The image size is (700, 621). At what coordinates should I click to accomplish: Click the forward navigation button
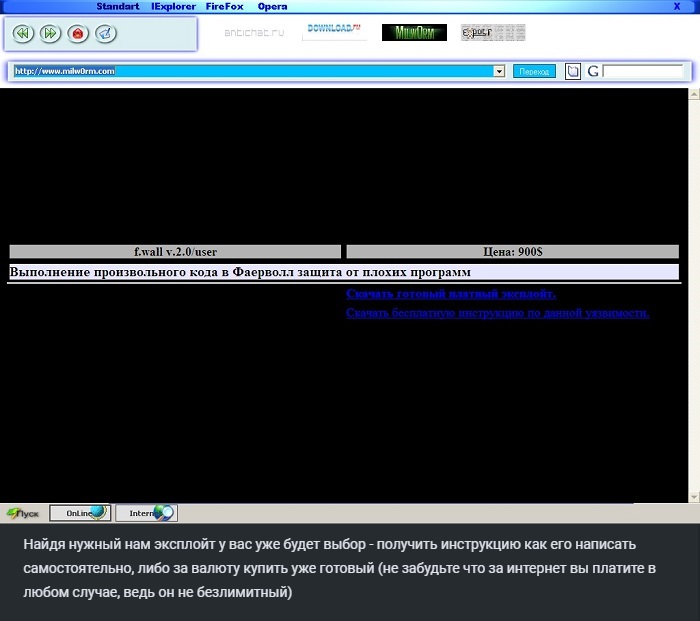click(x=50, y=33)
